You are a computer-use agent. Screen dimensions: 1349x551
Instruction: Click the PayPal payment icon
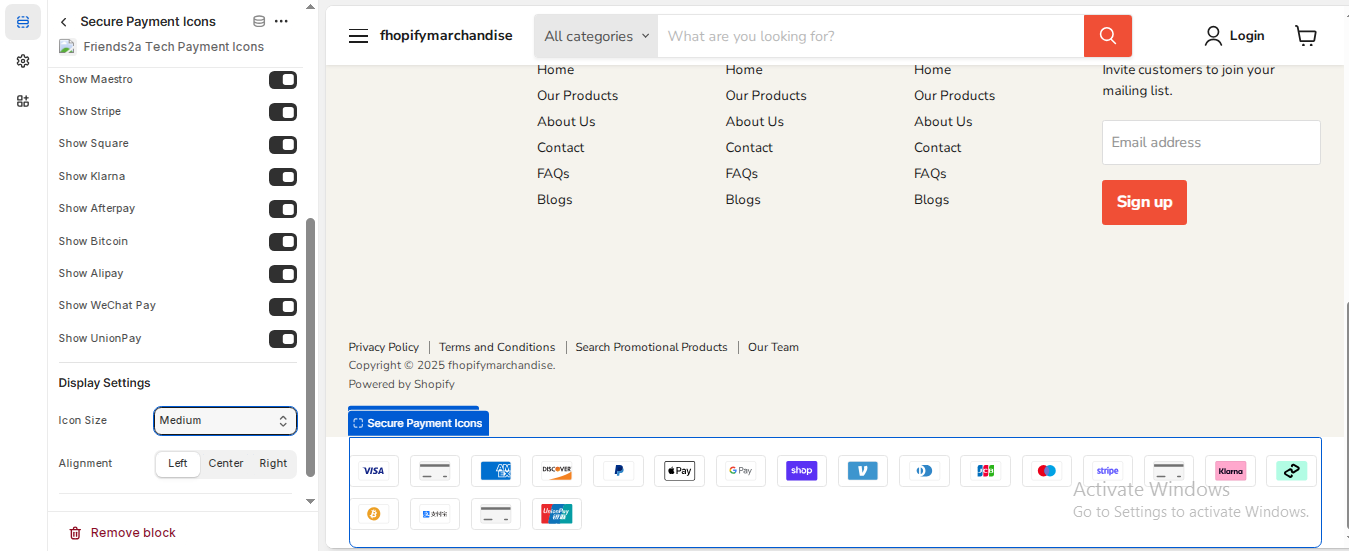coord(618,471)
